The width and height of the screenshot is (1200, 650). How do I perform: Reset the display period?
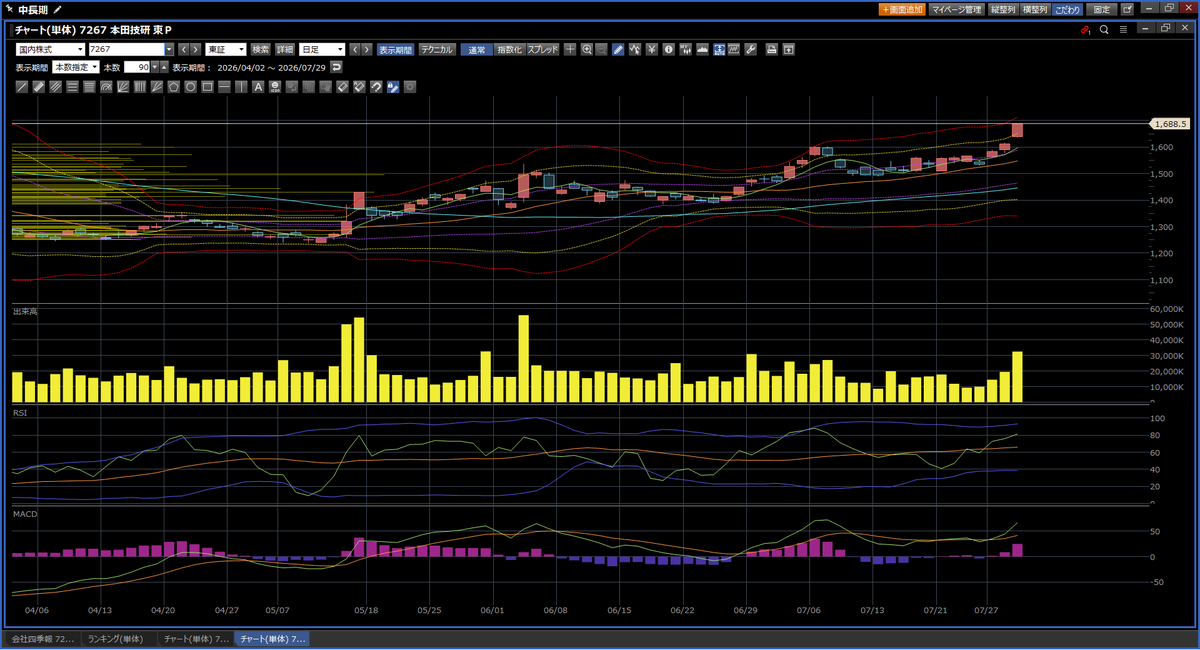click(337, 67)
